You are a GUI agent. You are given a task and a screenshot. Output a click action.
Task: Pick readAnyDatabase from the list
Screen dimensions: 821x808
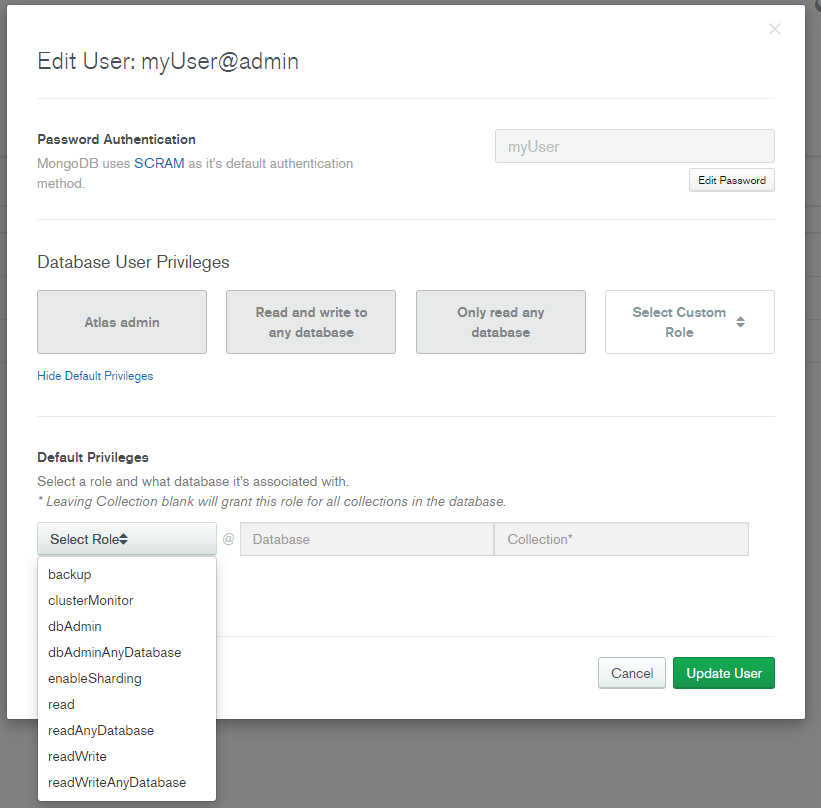[101, 730]
